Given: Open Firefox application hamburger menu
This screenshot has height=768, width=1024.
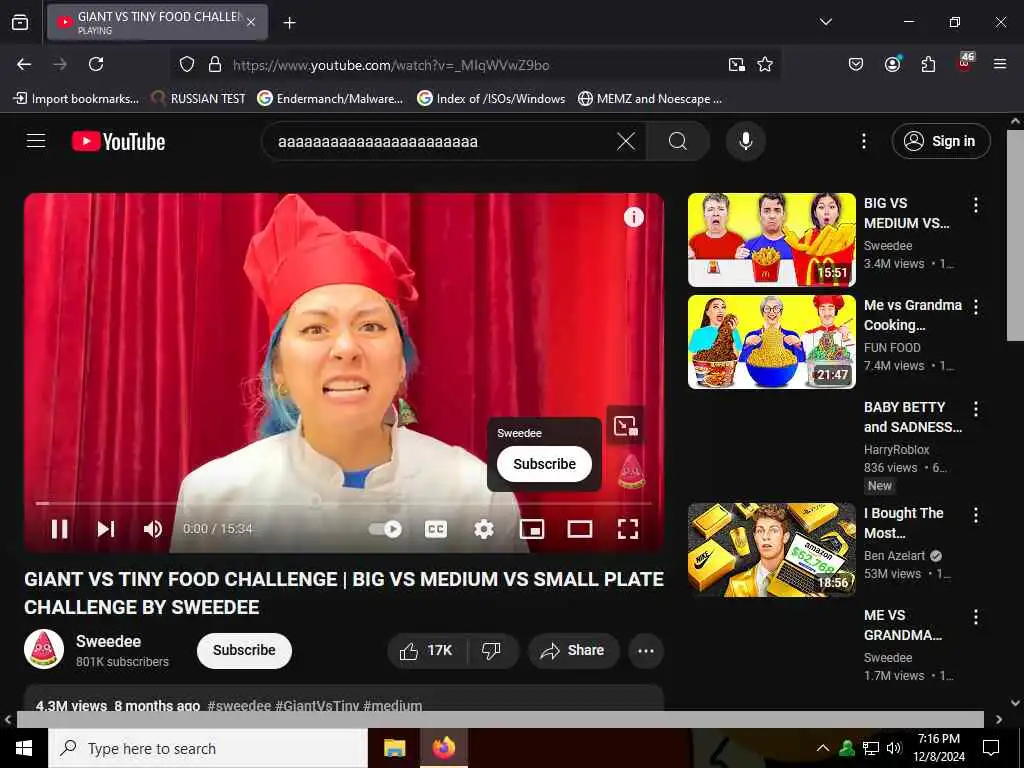Looking at the screenshot, I should click(x=1000, y=64).
